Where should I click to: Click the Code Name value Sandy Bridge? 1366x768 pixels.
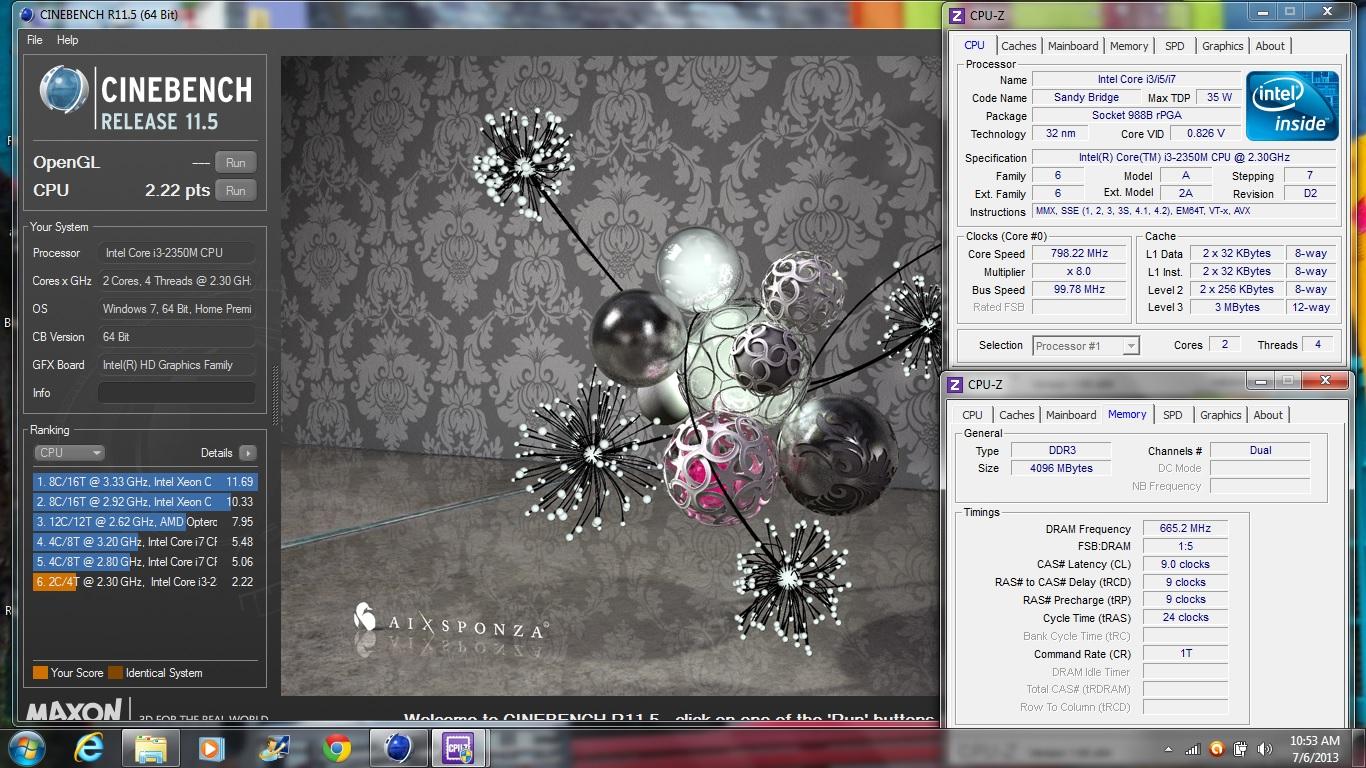click(1087, 98)
